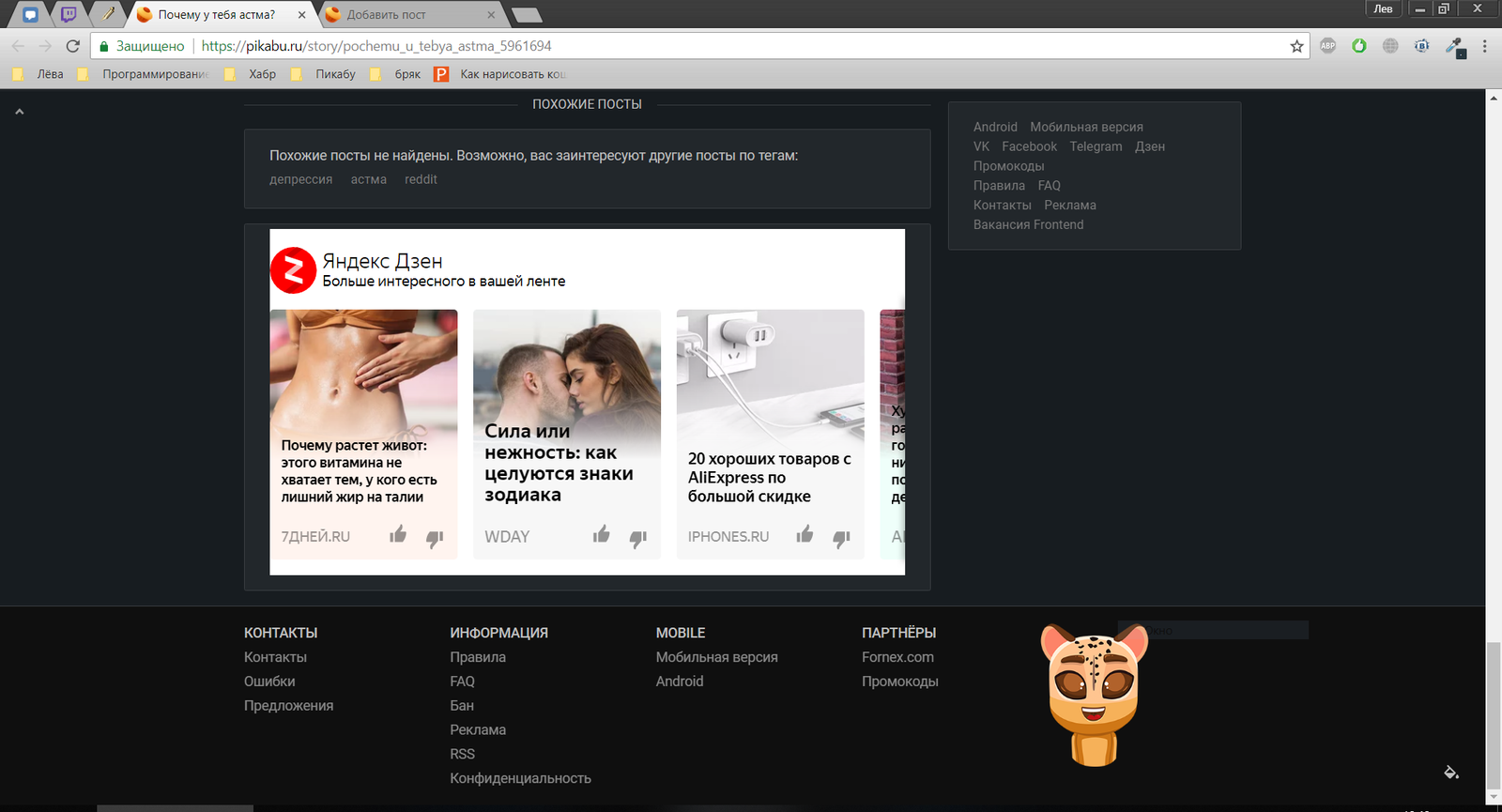
Task: Open the AliExpress goods article thumbnail
Action: pos(770,375)
